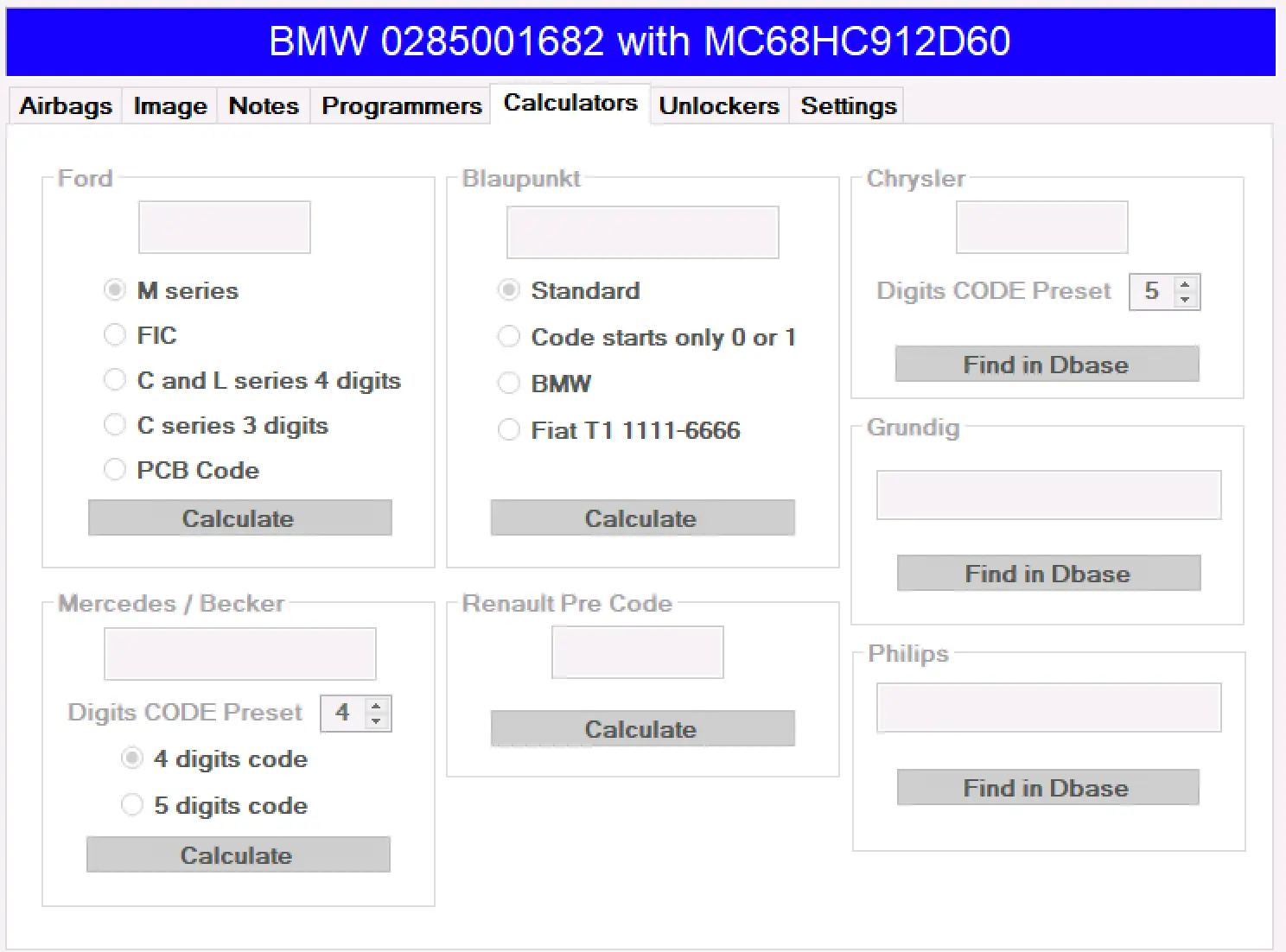Decrease the Mercedes Digits CODE Preset value
The width and height of the screenshot is (1286, 952).
(x=376, y=721)
